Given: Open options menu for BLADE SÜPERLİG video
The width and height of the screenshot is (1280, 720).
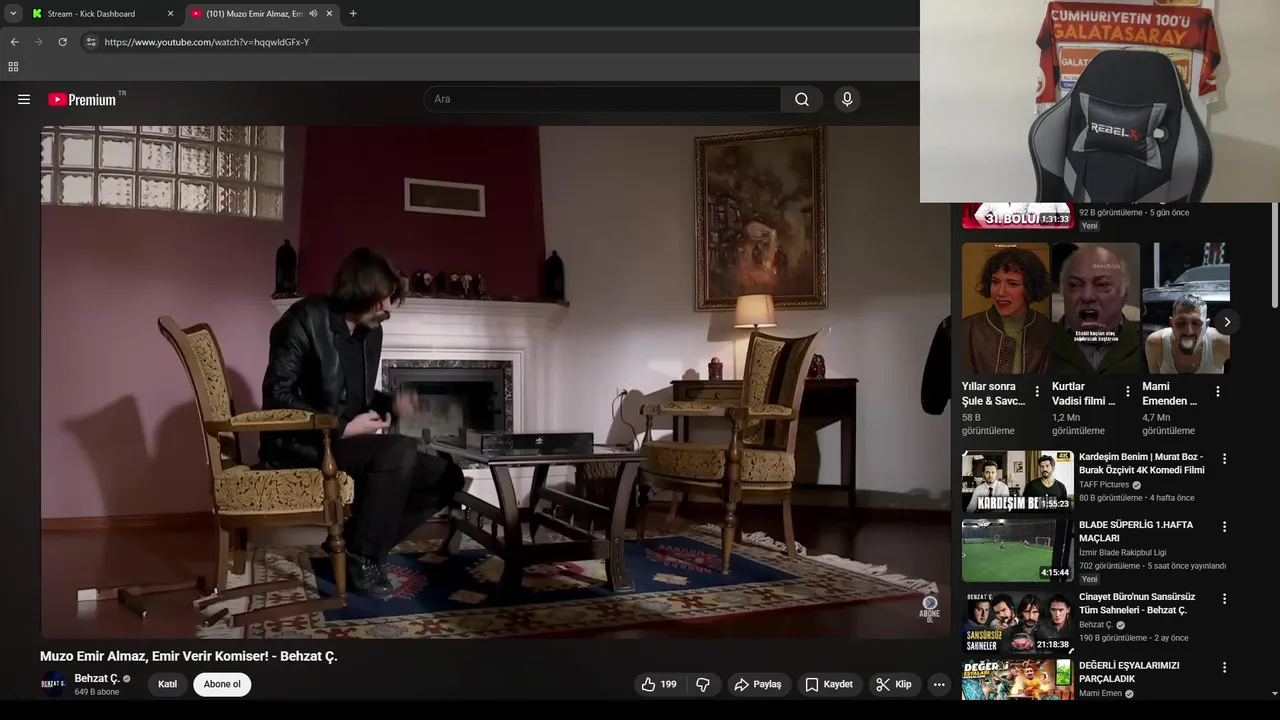Looking at the screenshot, I should pos(1224,527).
